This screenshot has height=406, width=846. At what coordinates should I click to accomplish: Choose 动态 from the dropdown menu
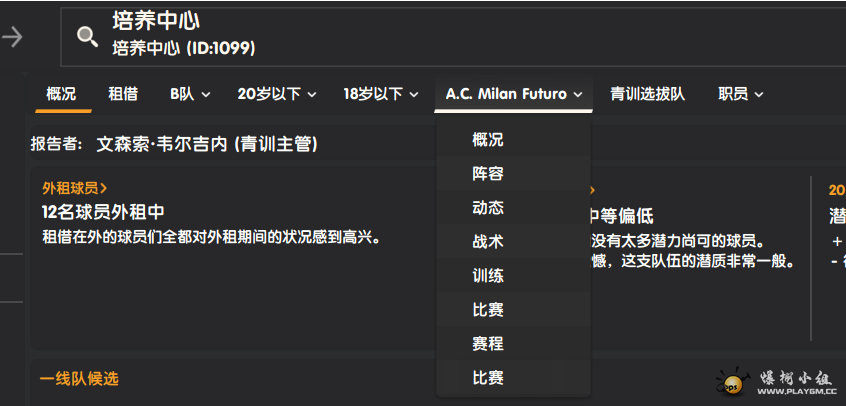tap(488, 208)
